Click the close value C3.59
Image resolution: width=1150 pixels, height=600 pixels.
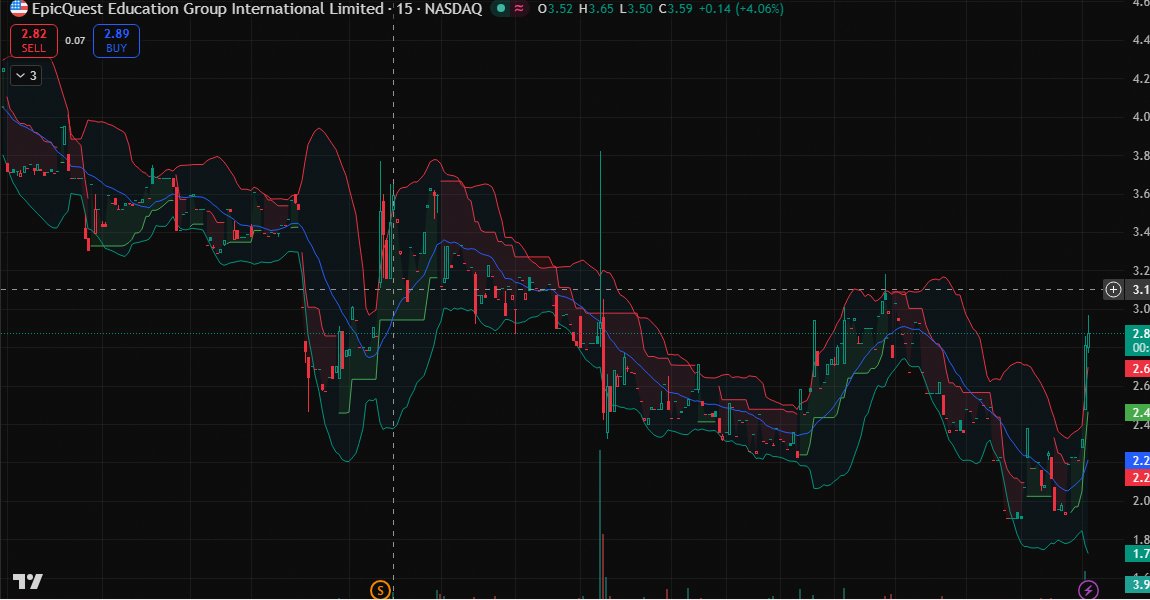point(675,9)
